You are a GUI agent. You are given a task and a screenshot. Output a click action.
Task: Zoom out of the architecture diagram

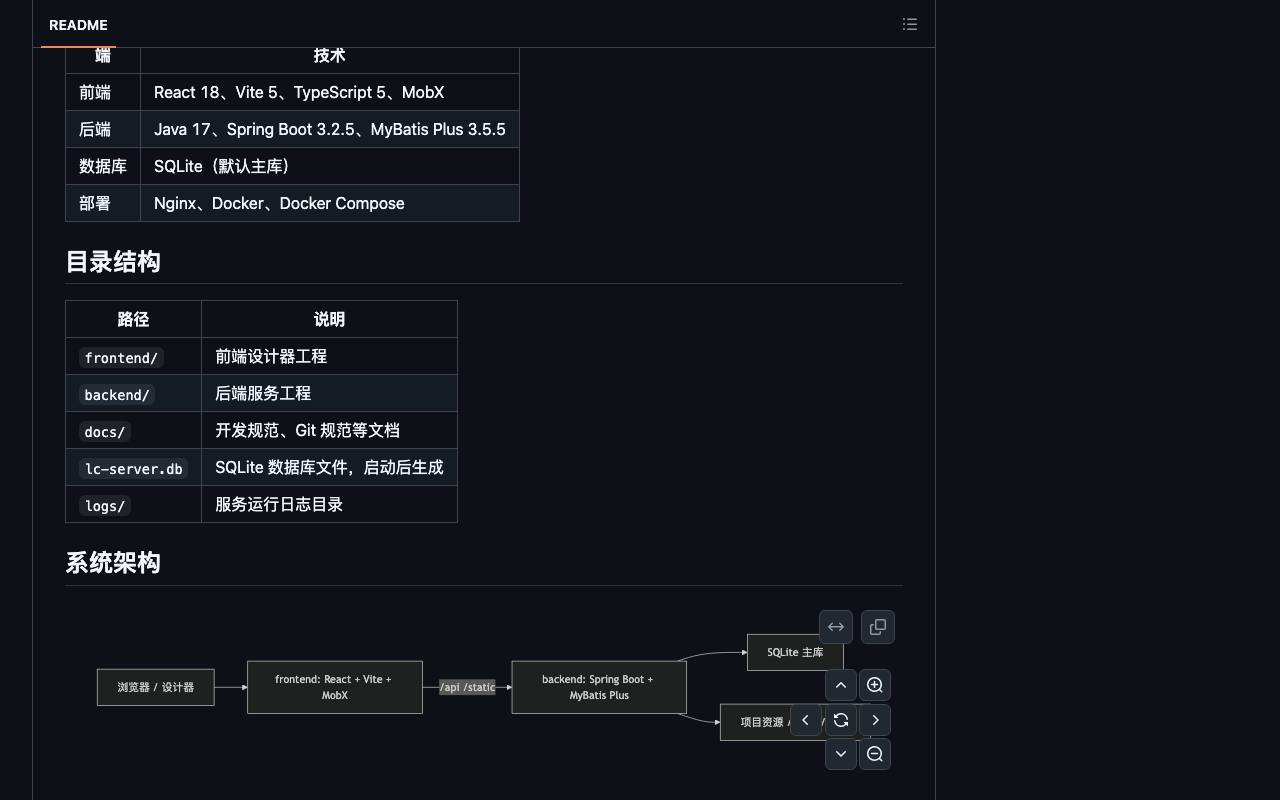click(x=875, y=754)
